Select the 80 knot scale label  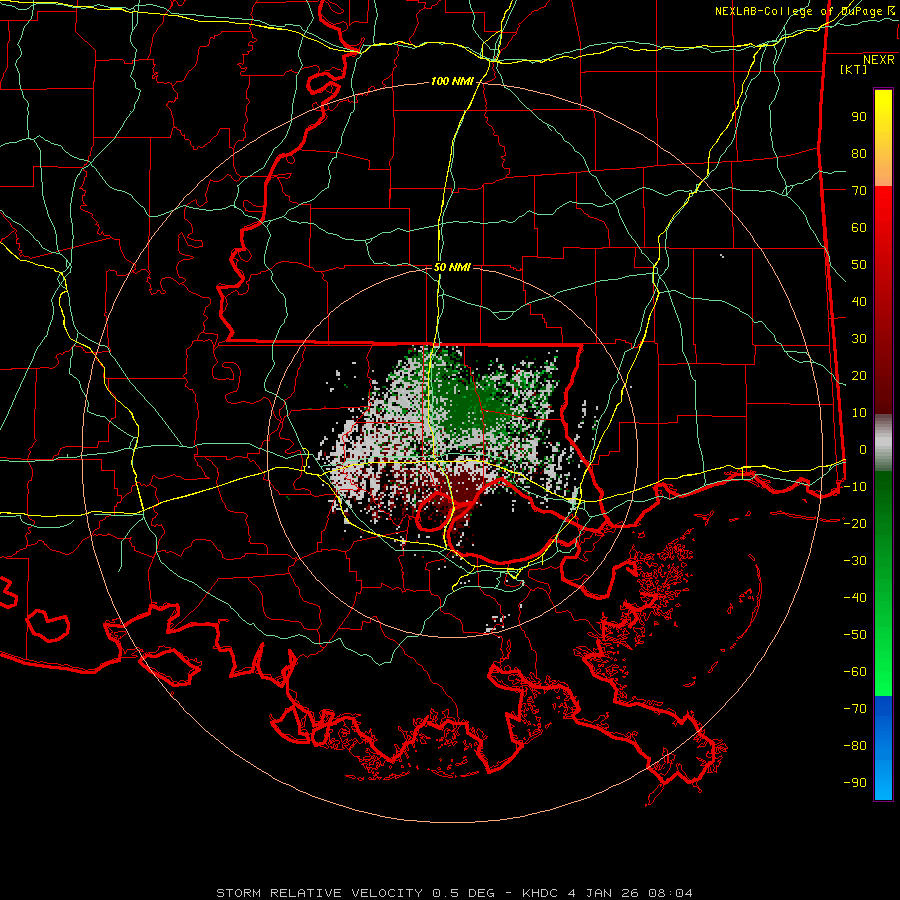coord(859,154)
